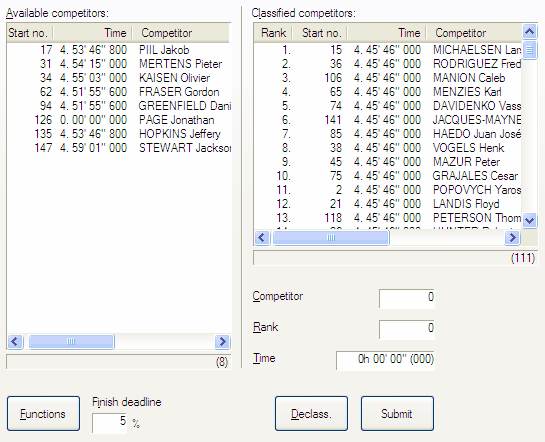Select available competitor KAISEN Olivier
This screenshot has width=545, height=442.
click(x=118, y=78)
